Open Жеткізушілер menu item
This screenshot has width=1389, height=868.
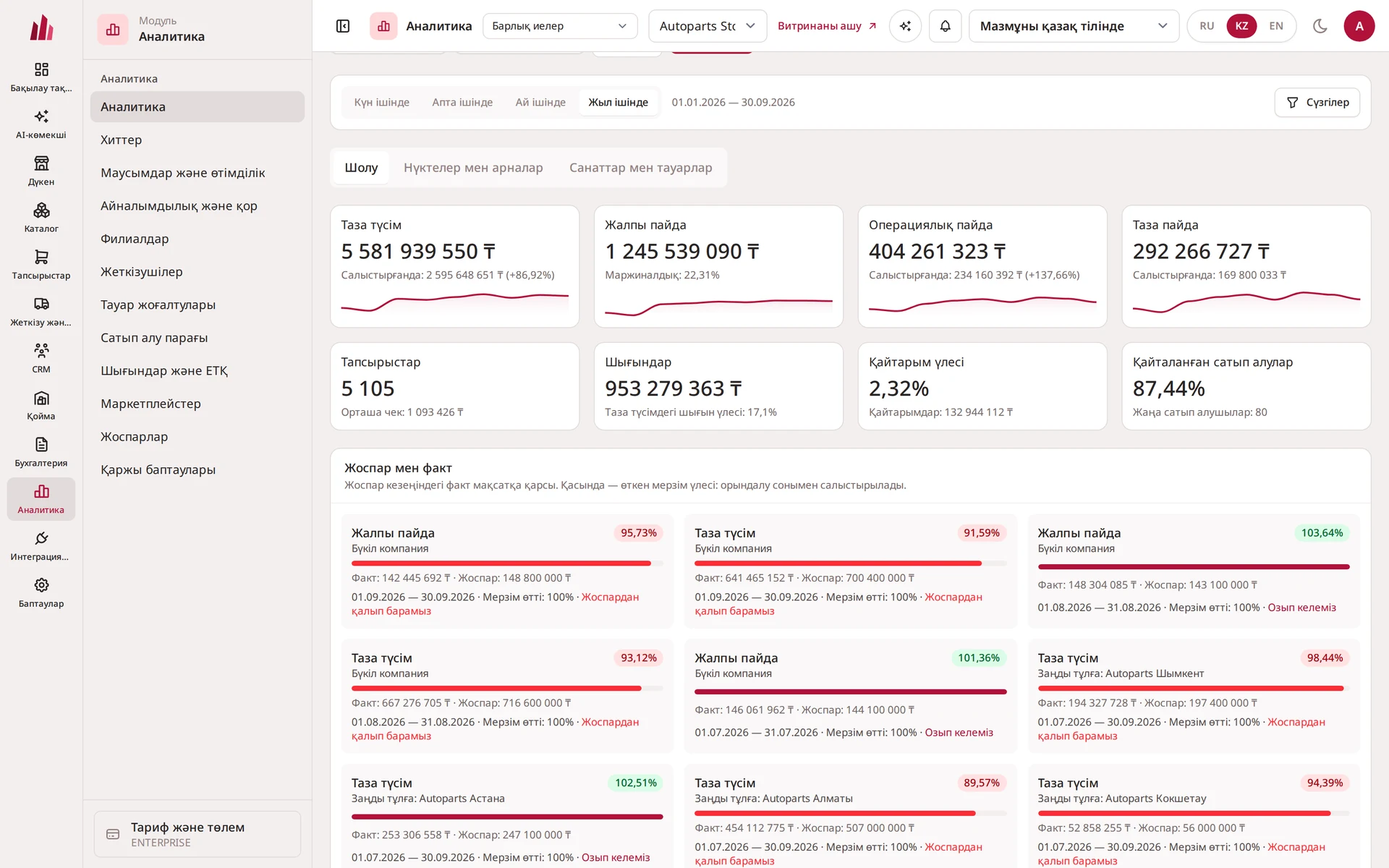click(197, 272)
